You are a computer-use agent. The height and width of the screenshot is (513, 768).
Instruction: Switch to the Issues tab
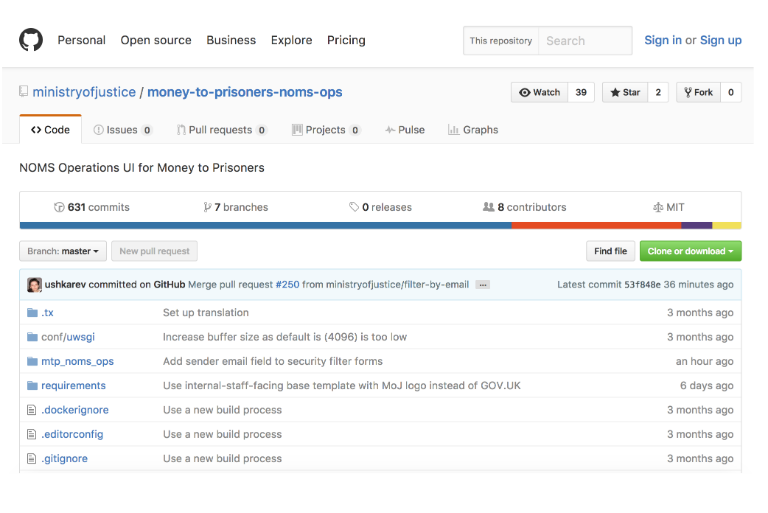coord(122,130)
